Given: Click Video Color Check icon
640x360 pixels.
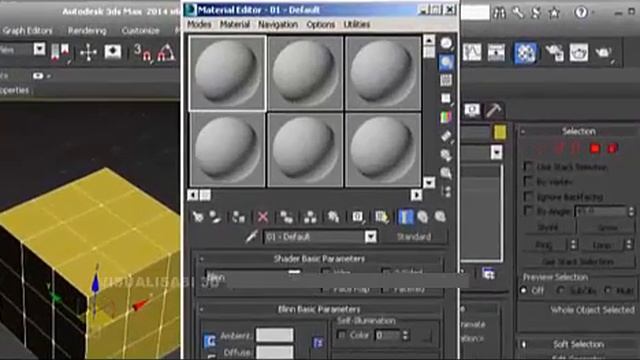Looking at the screenshot, I should [x=447, y=117].
